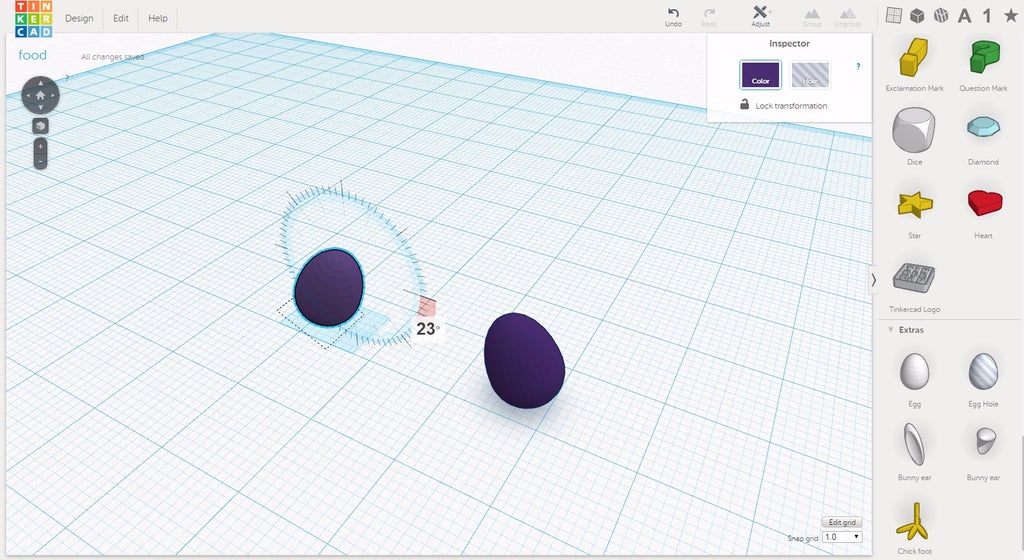1024x560 pixels.
Task: Click the Edit grid button
Action: pos(842,522)
